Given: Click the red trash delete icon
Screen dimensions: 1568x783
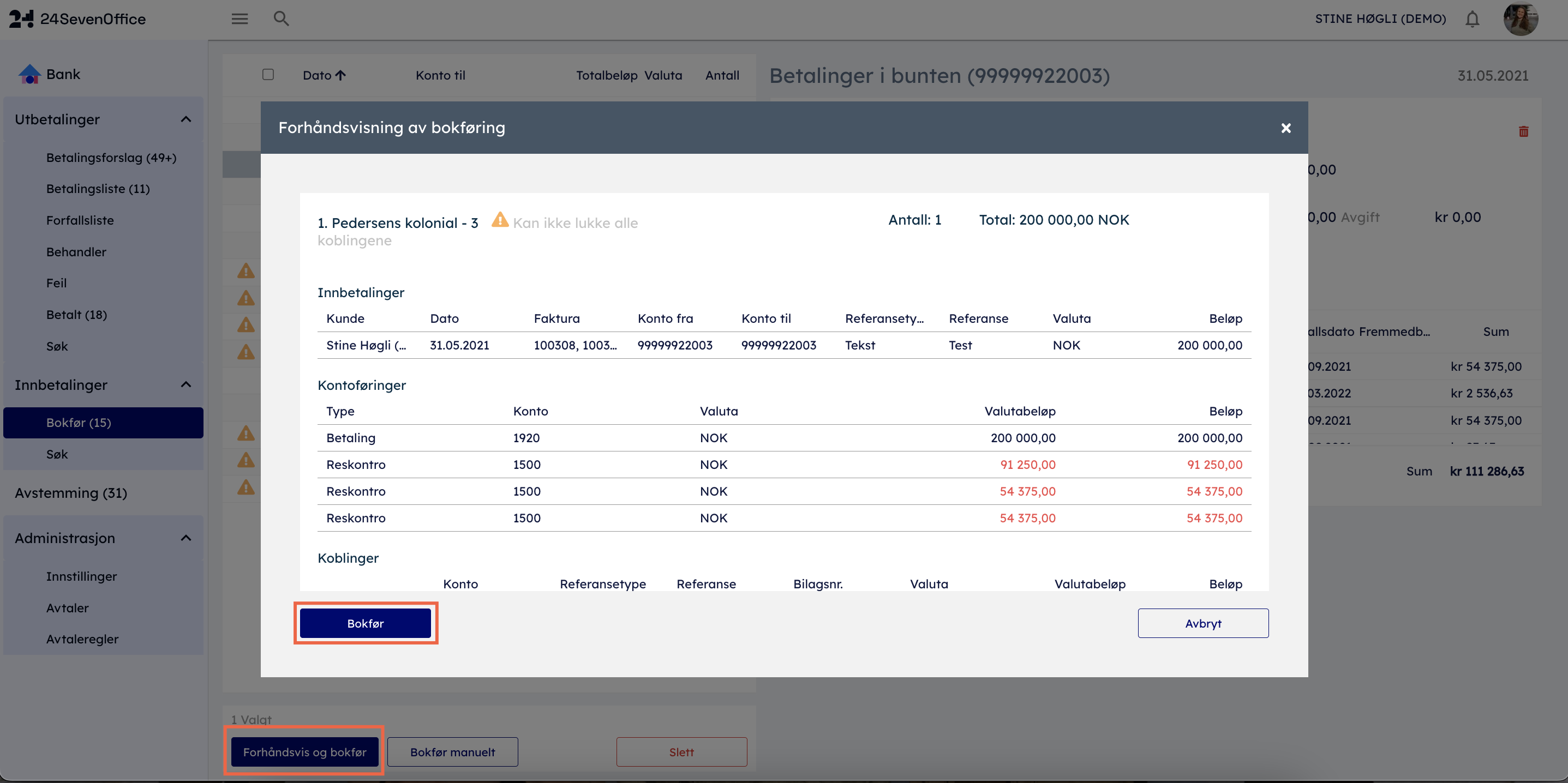Looking at the screenshot, I should tap(1523, 131).
